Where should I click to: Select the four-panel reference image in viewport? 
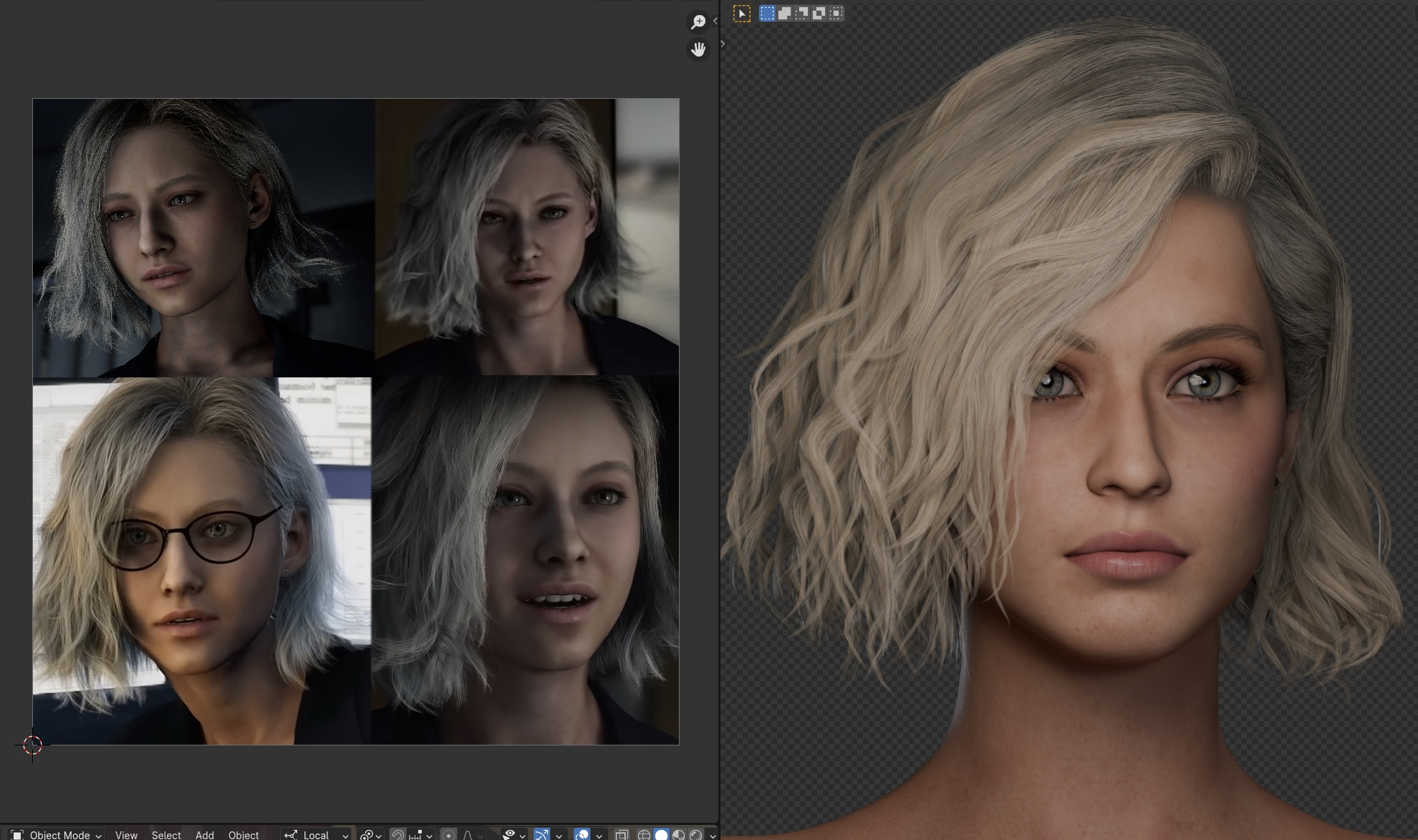356,422
